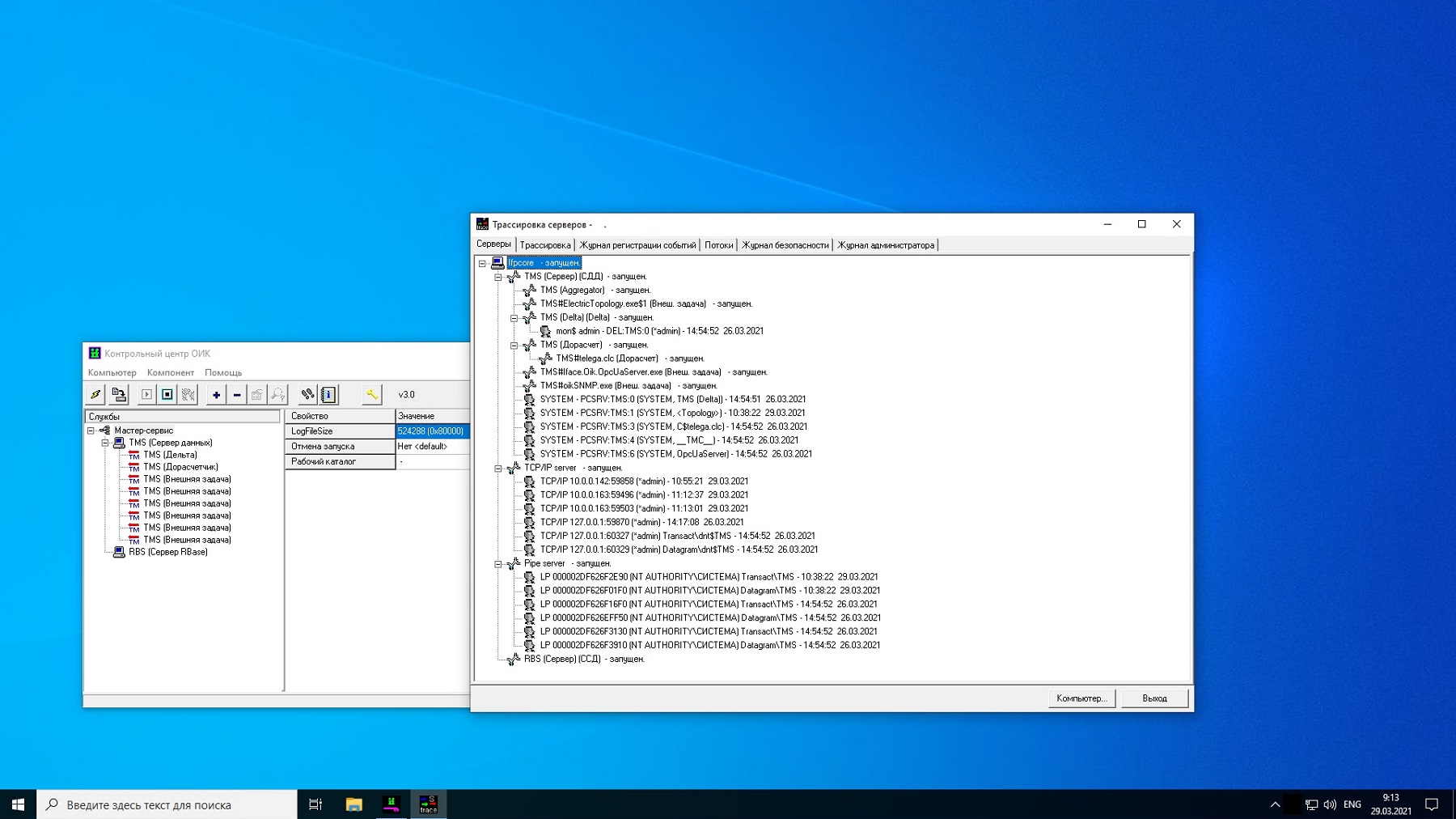Click the minus remove icon
This screenshot has height=819, width=1456.
(237, 395)
